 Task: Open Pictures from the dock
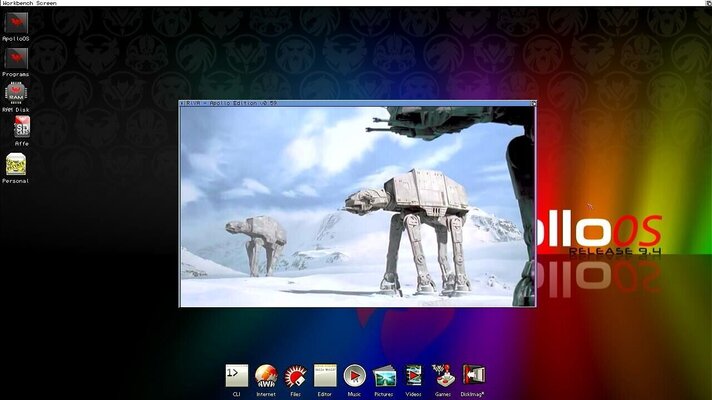click(x=384, y=375)
